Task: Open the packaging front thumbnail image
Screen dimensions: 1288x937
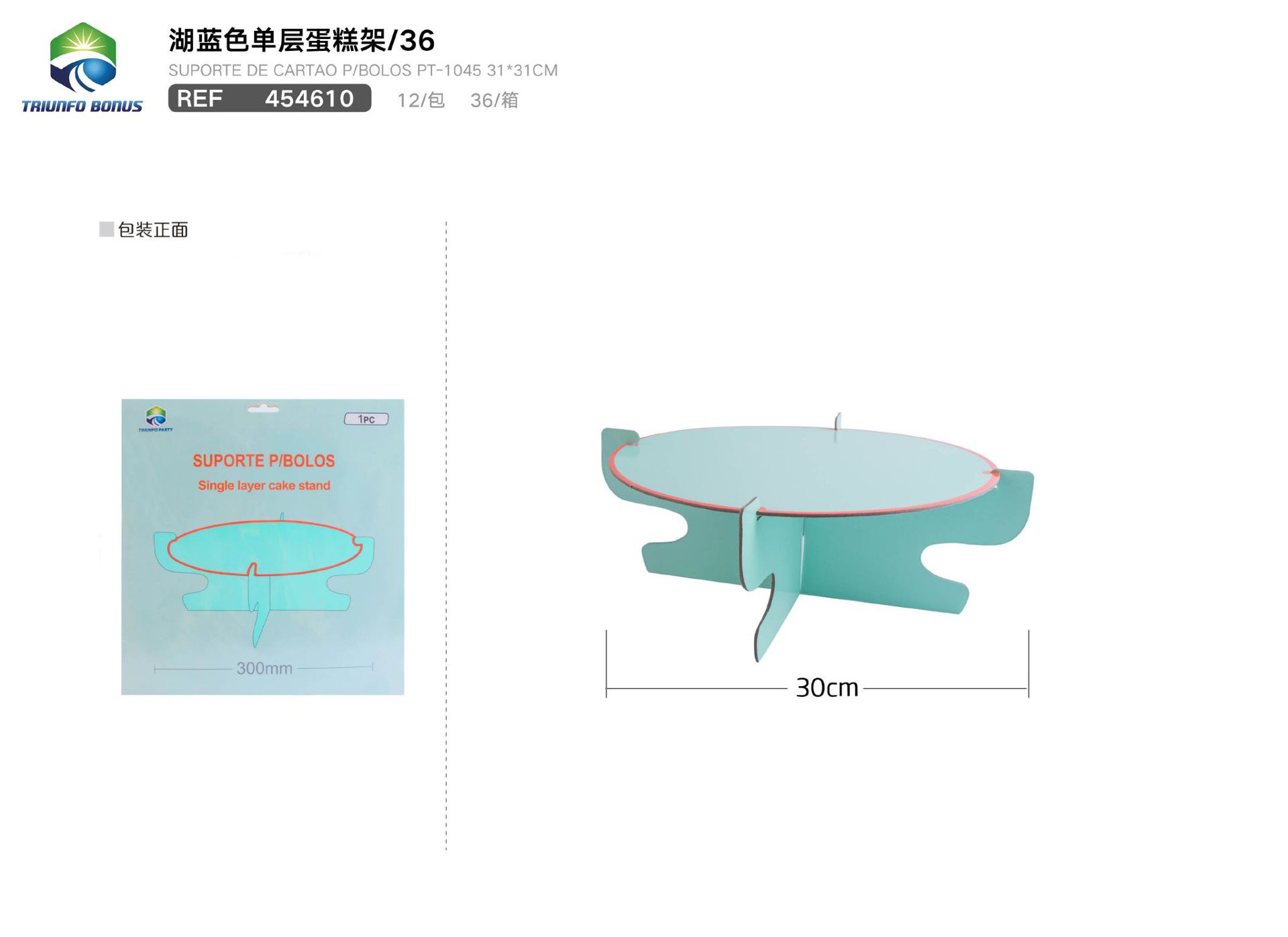Action: 262,547
